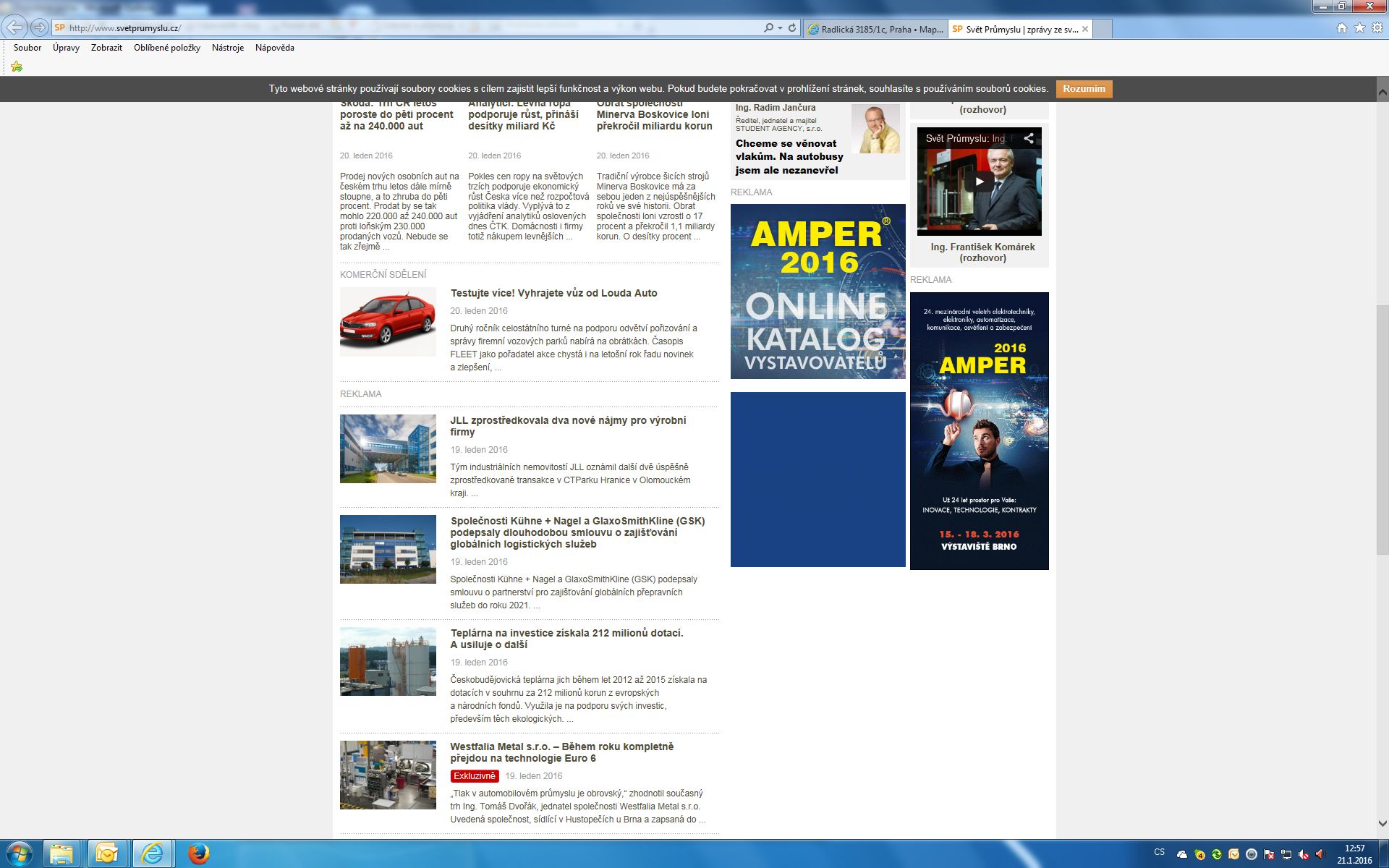This screenshot has width=1389, height=868.
Task: Open the Windows Start button
Action: coord(20,854)
